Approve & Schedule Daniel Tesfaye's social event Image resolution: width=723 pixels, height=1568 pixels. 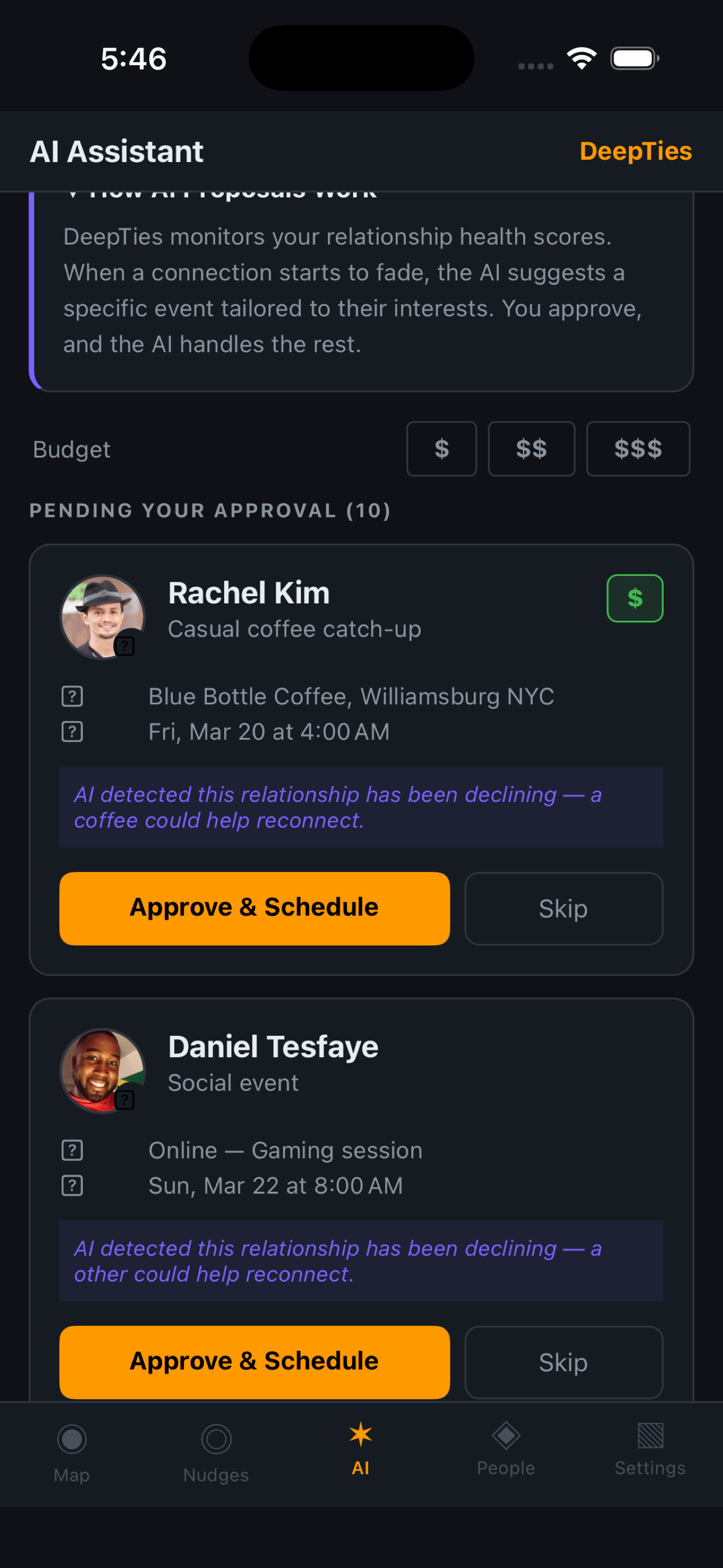(x=254, y=1362)
